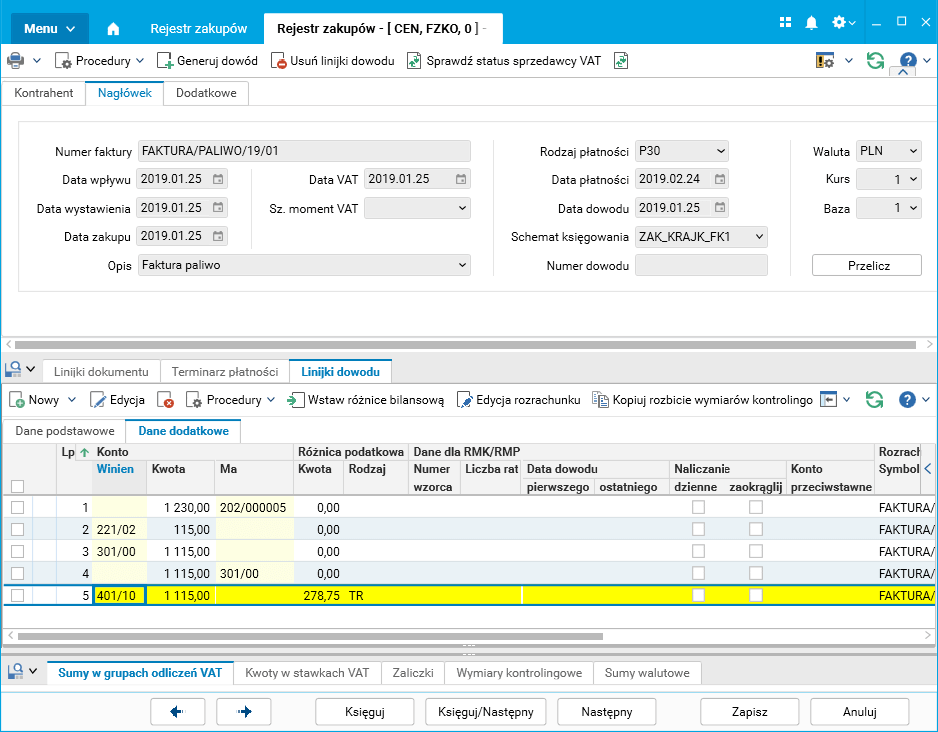This screenshot has height=732, width=938.
Task: Toggle dzienne checkbox in row 3
Action: (698, 552)
